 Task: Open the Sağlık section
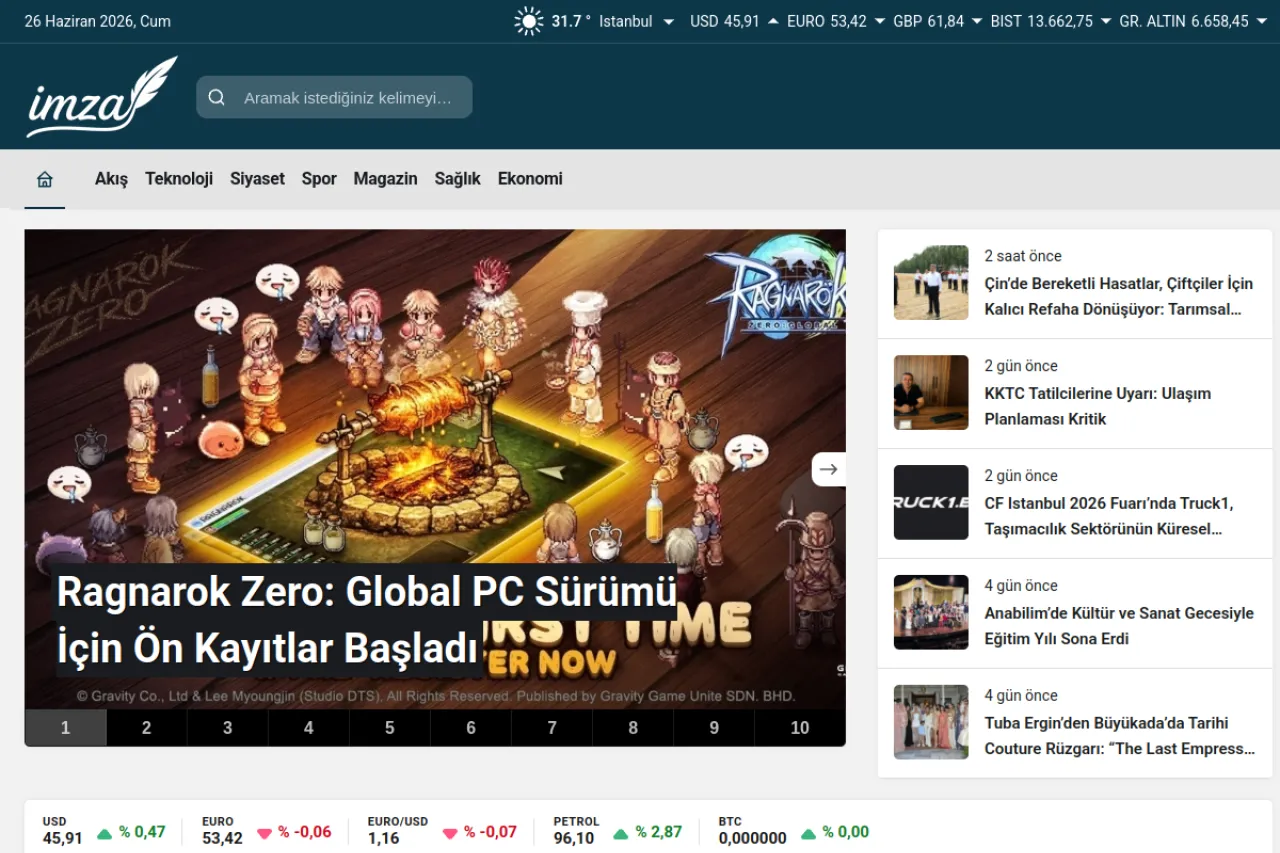(x=457, y=179)
